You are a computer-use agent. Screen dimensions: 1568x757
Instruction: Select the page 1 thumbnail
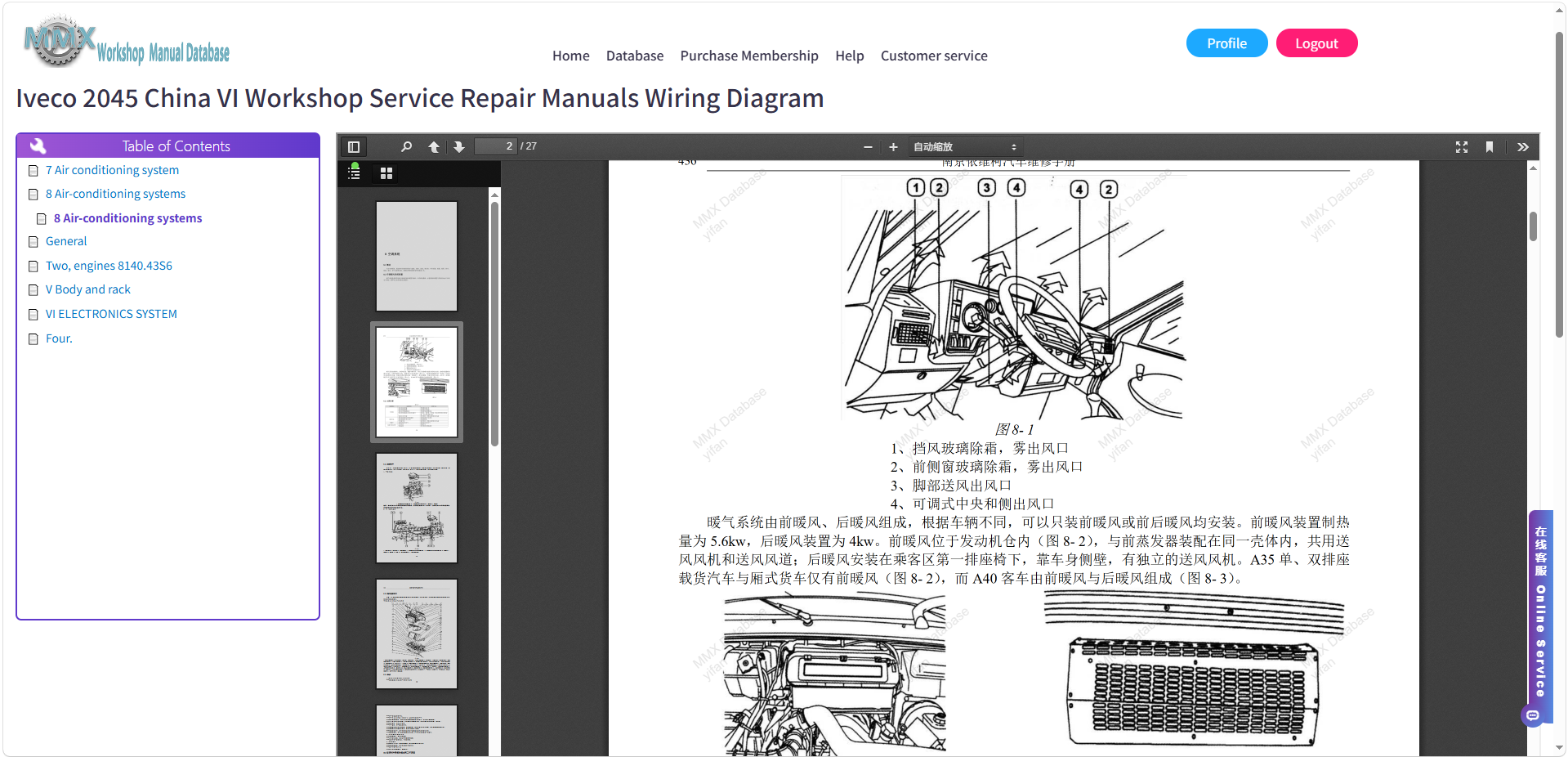click(x=417, y=257)
